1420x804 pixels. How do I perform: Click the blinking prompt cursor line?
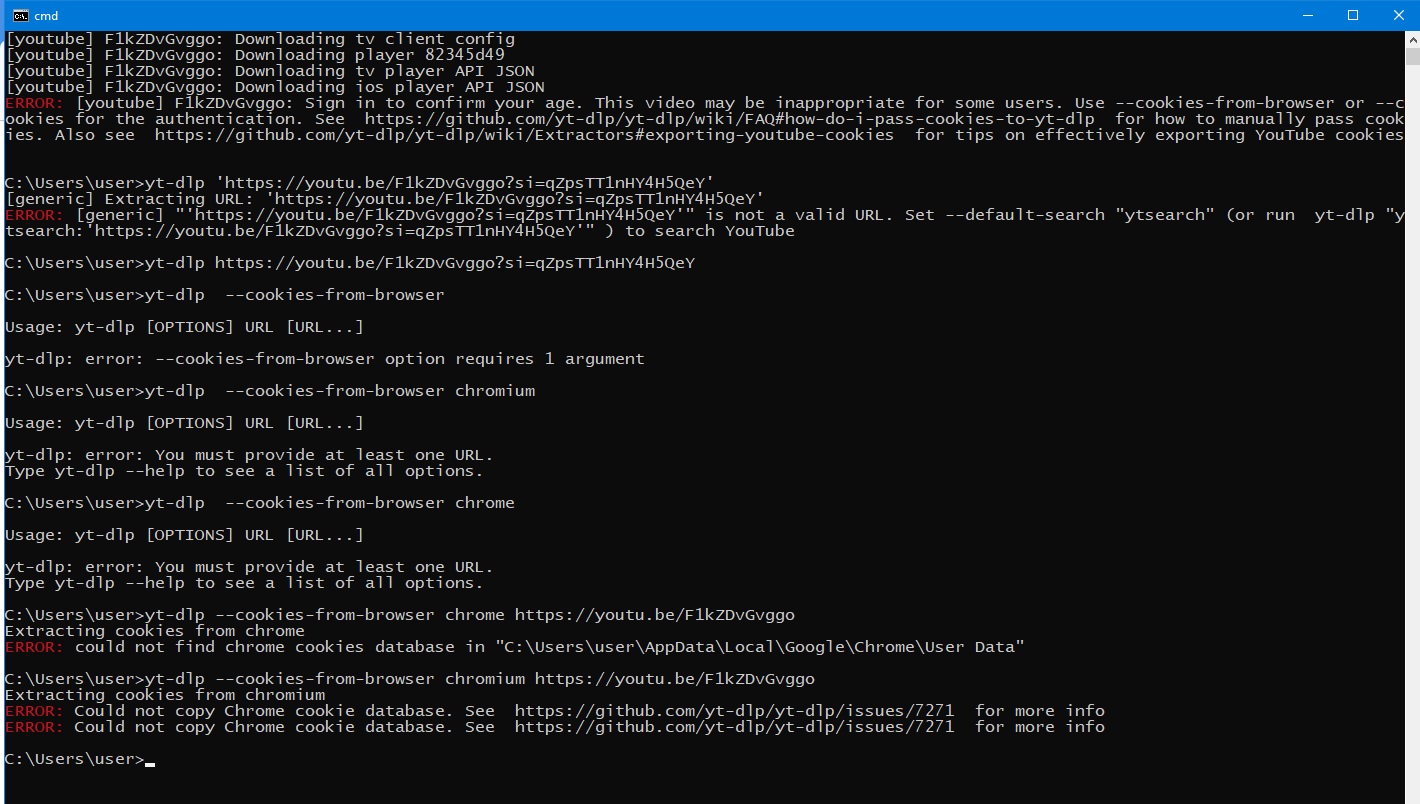point(80,759)
